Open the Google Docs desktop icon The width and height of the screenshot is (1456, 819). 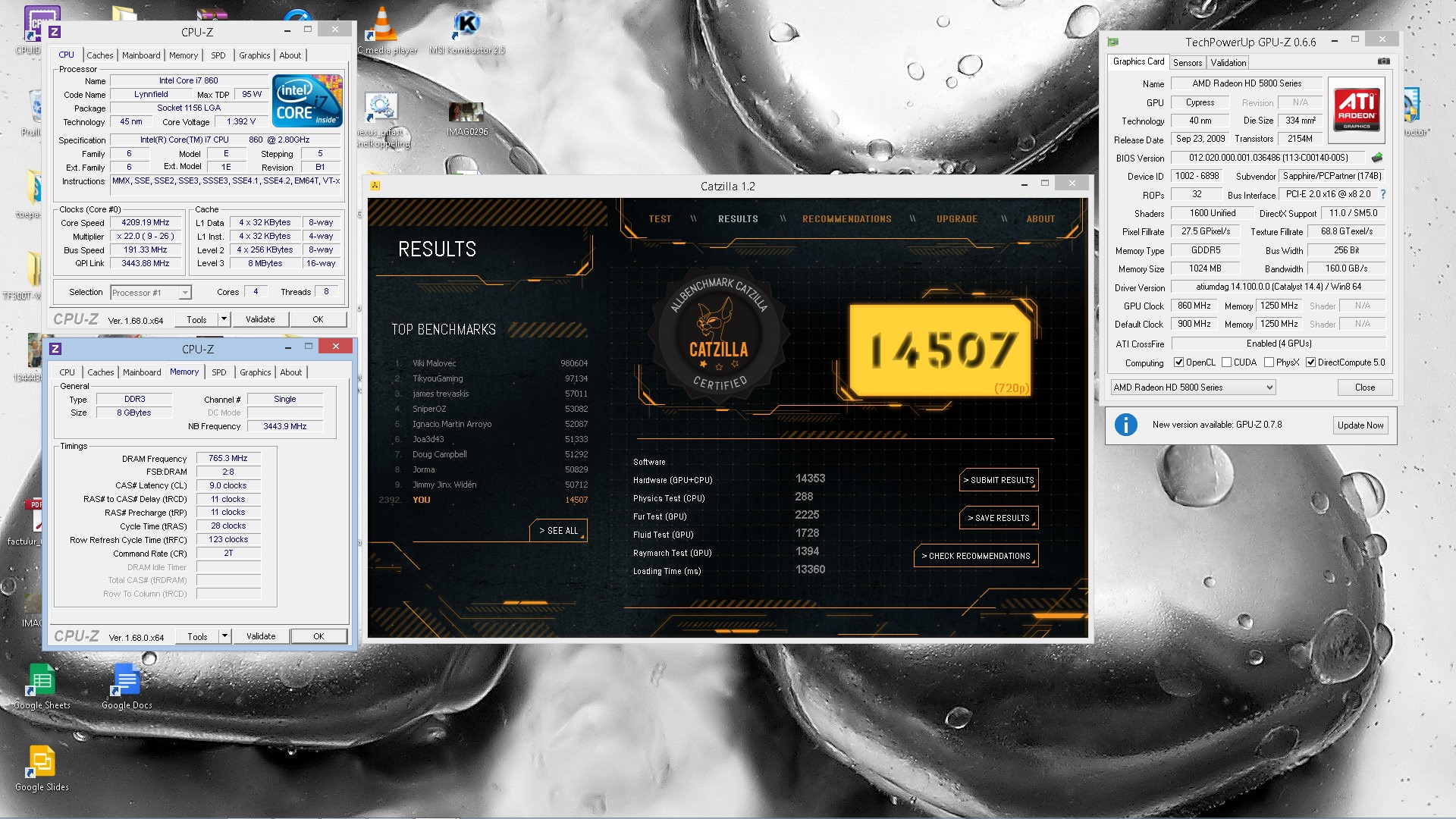(127, 686)
